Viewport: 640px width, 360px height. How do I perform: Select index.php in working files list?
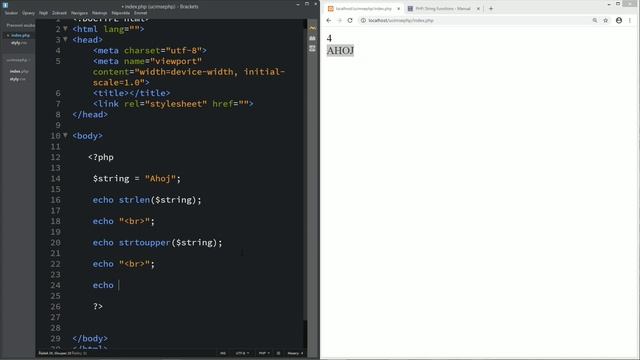click(x=20, y=36)
